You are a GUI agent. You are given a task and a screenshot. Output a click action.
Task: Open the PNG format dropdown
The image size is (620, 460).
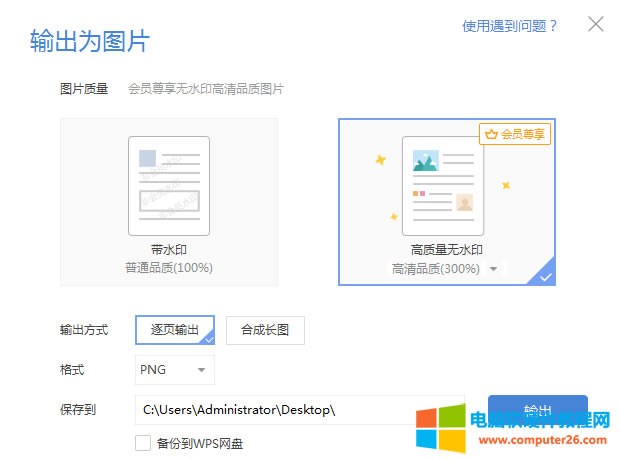click(x=174, y=370)
